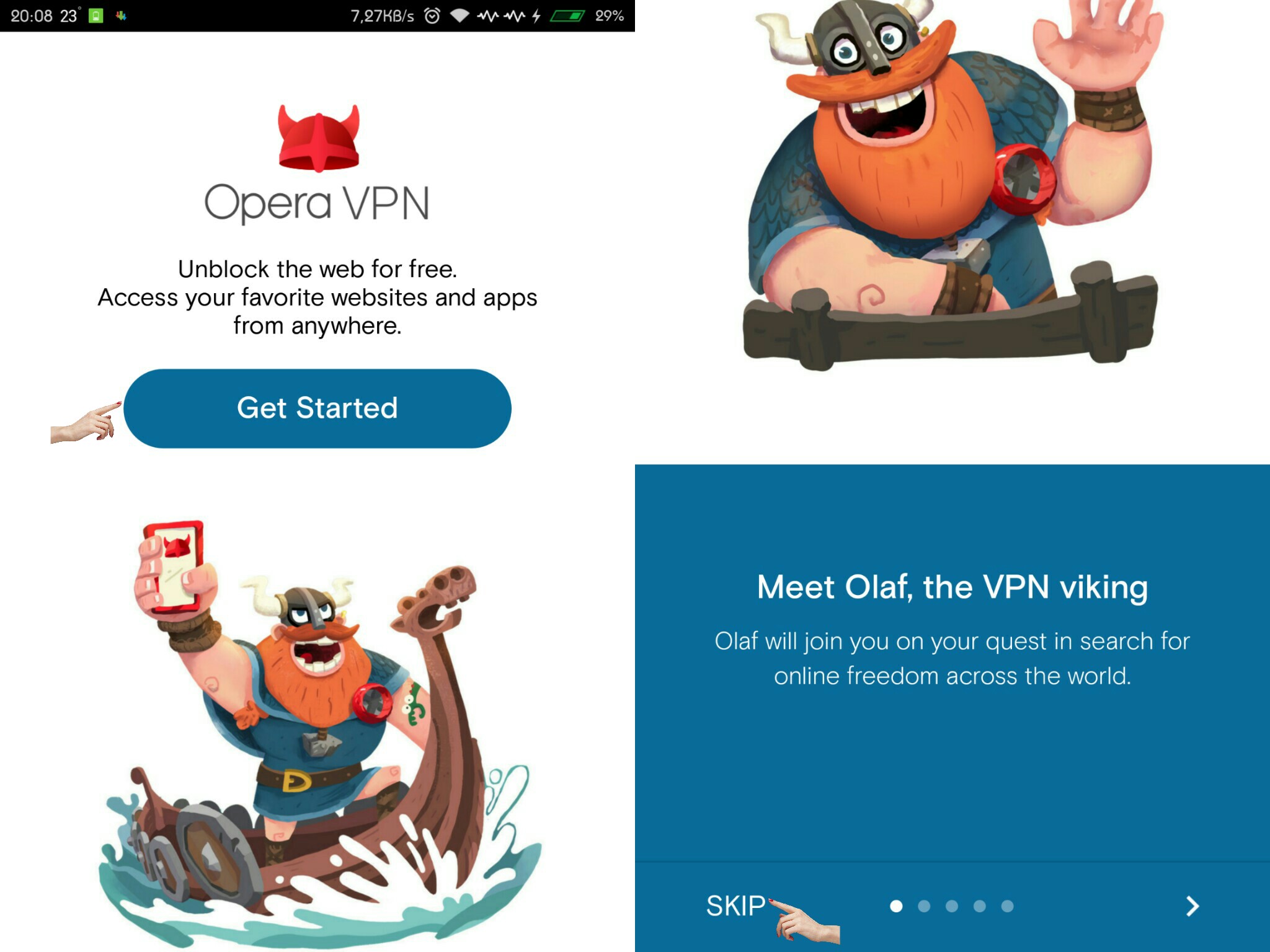
Task: Tap the charging lightning bolt icon
Action: coord(536,15)
